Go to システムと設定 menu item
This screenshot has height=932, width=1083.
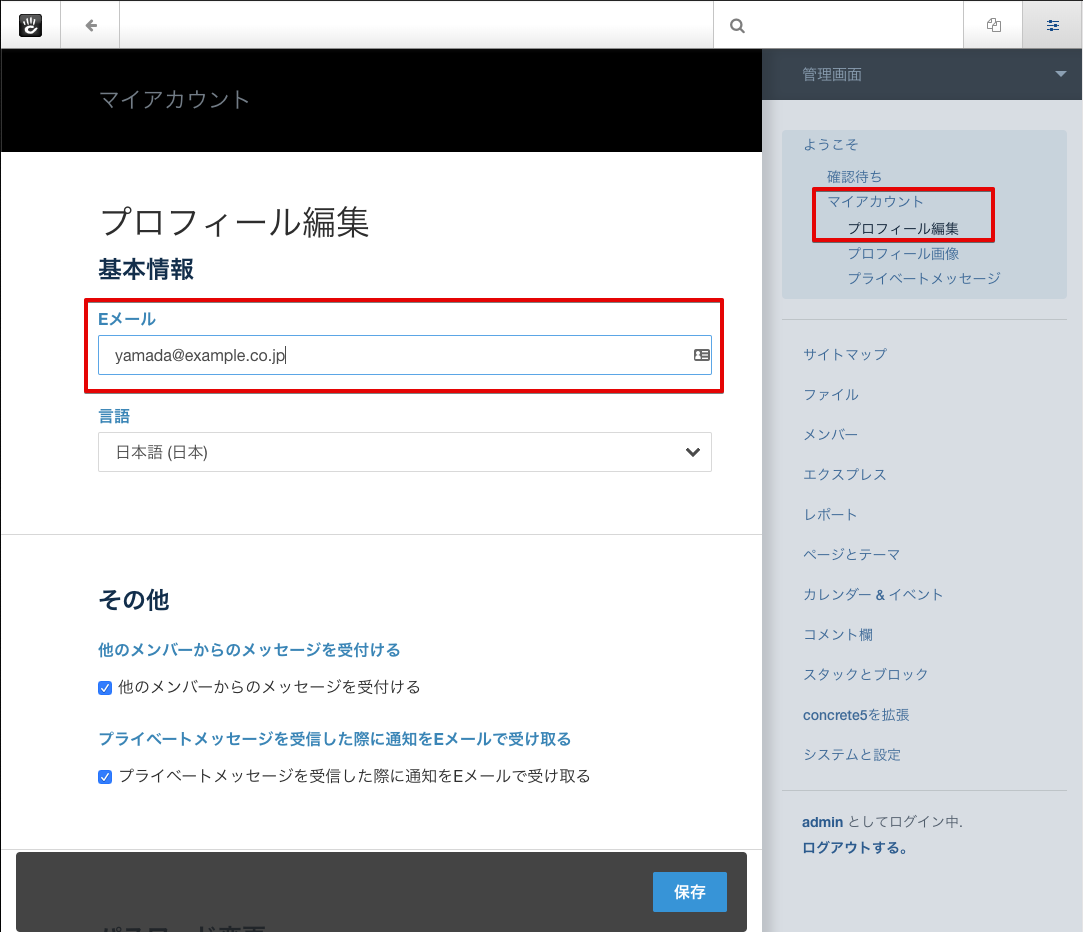[851, 754]
